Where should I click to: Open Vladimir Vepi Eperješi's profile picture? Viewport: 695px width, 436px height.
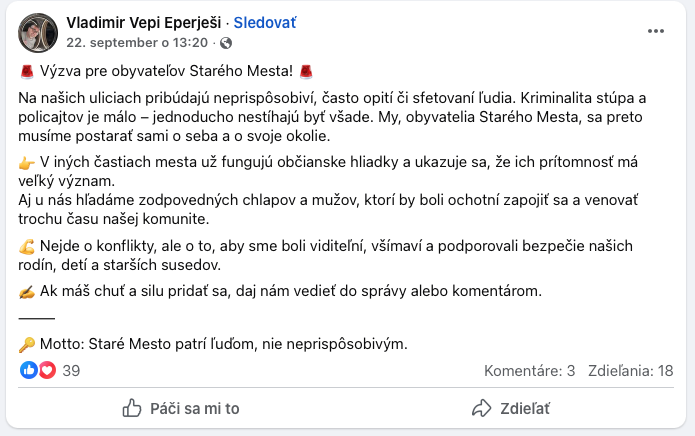pyautogui.click(x=37, y=32)
